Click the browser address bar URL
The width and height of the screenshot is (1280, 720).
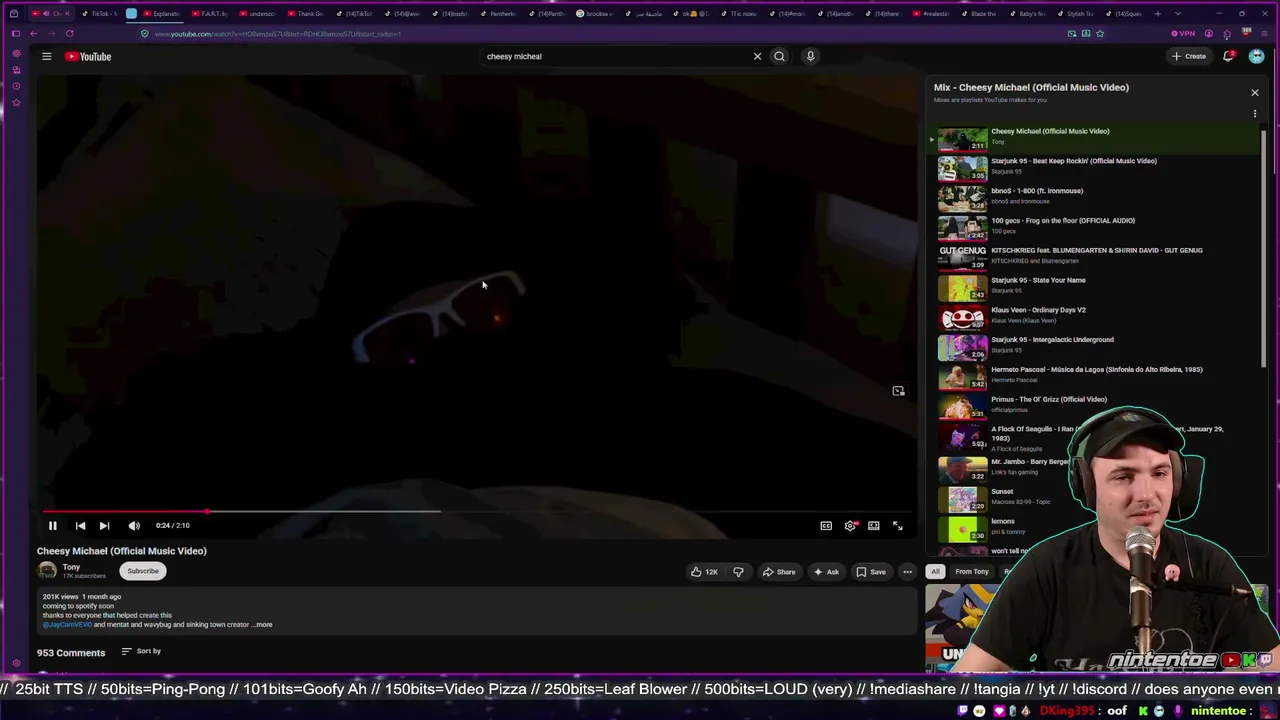tap(278, 34)
